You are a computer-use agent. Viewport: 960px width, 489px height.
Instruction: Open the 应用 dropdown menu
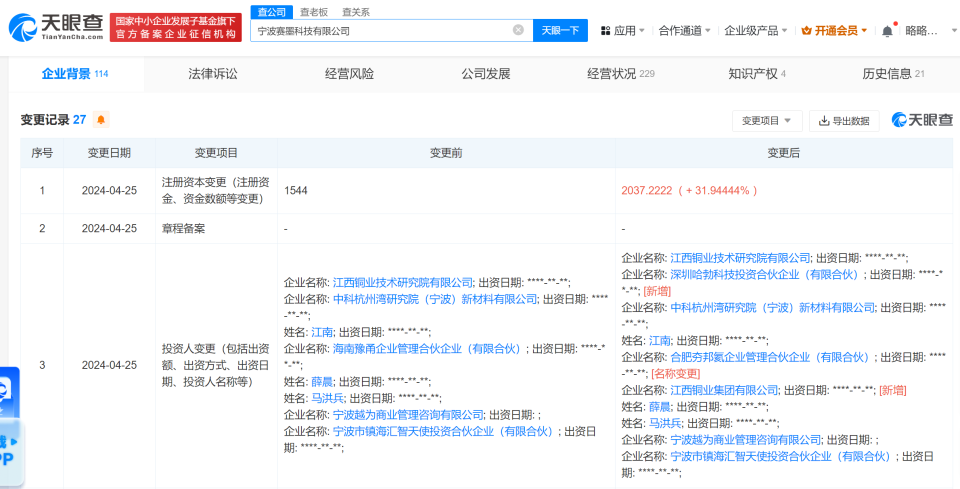pyautogui.click(x=623, y=31)
